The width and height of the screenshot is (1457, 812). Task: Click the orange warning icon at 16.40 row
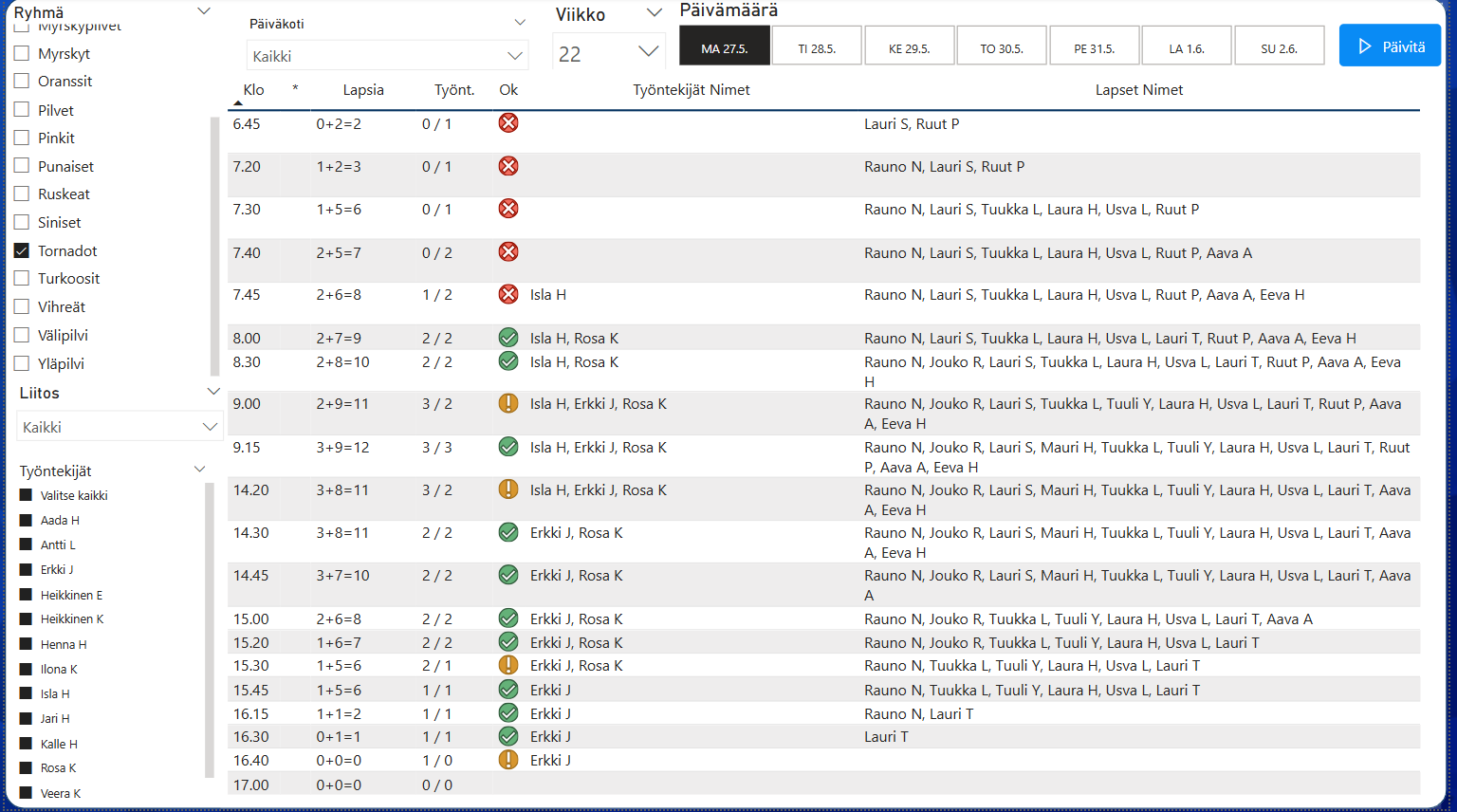[508, 760]
